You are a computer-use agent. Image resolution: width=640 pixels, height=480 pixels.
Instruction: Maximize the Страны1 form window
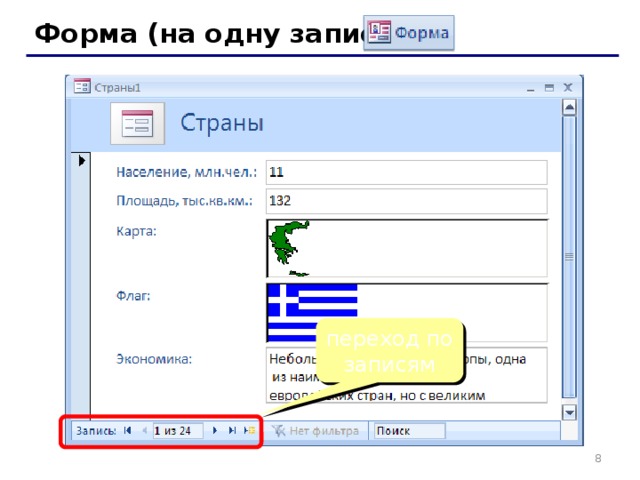click(549, 87)
